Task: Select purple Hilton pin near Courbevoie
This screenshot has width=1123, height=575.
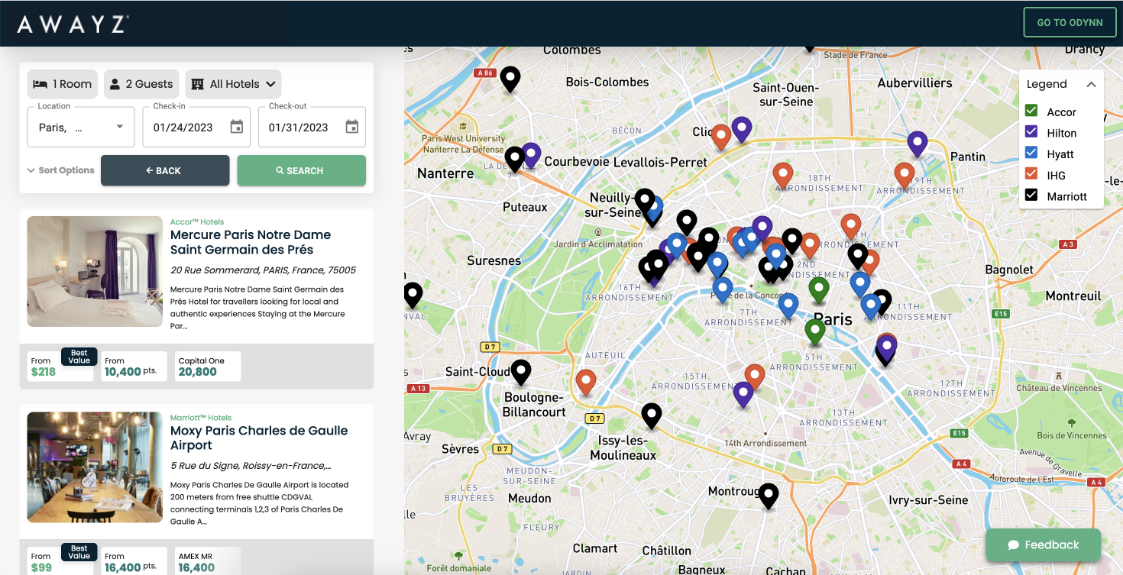Action: pos(531,155)
